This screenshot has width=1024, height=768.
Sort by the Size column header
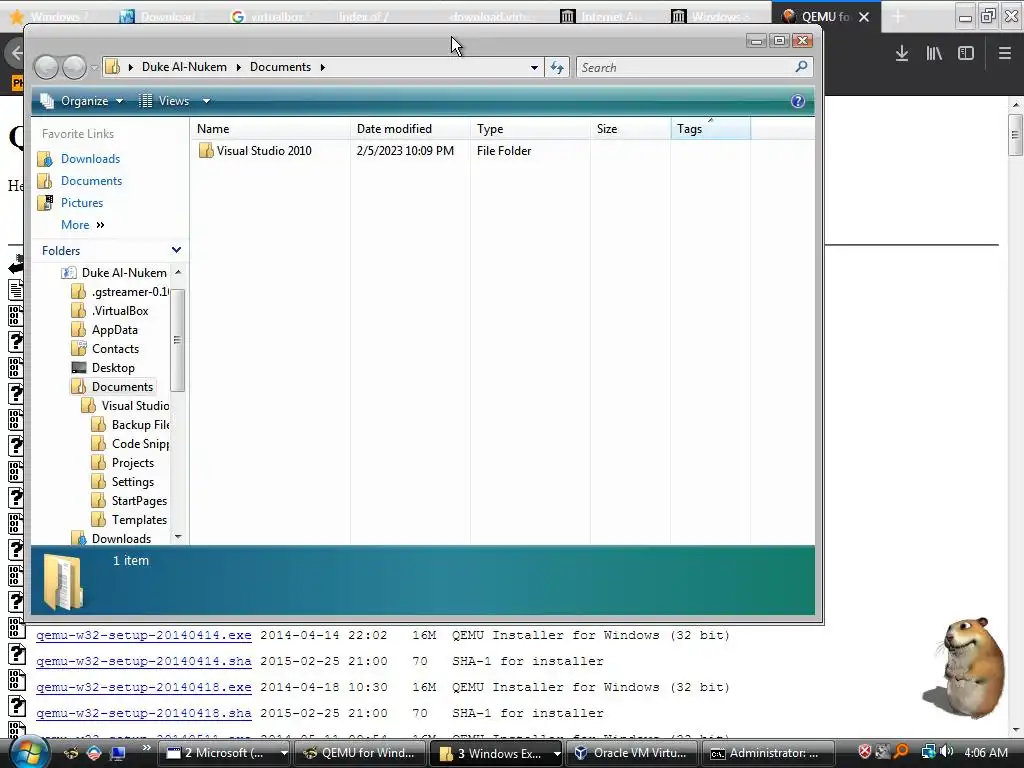tap(630, 129)
